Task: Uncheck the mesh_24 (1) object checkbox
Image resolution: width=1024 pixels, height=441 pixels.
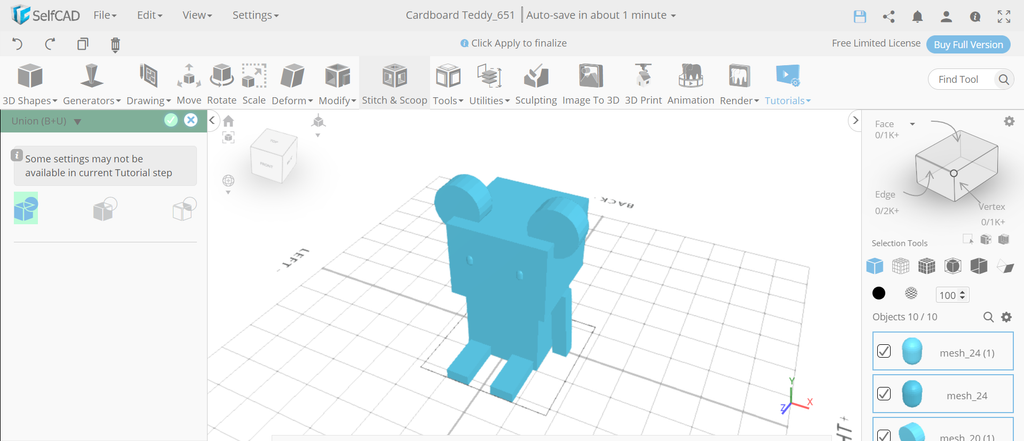Action: coord(884,351)
